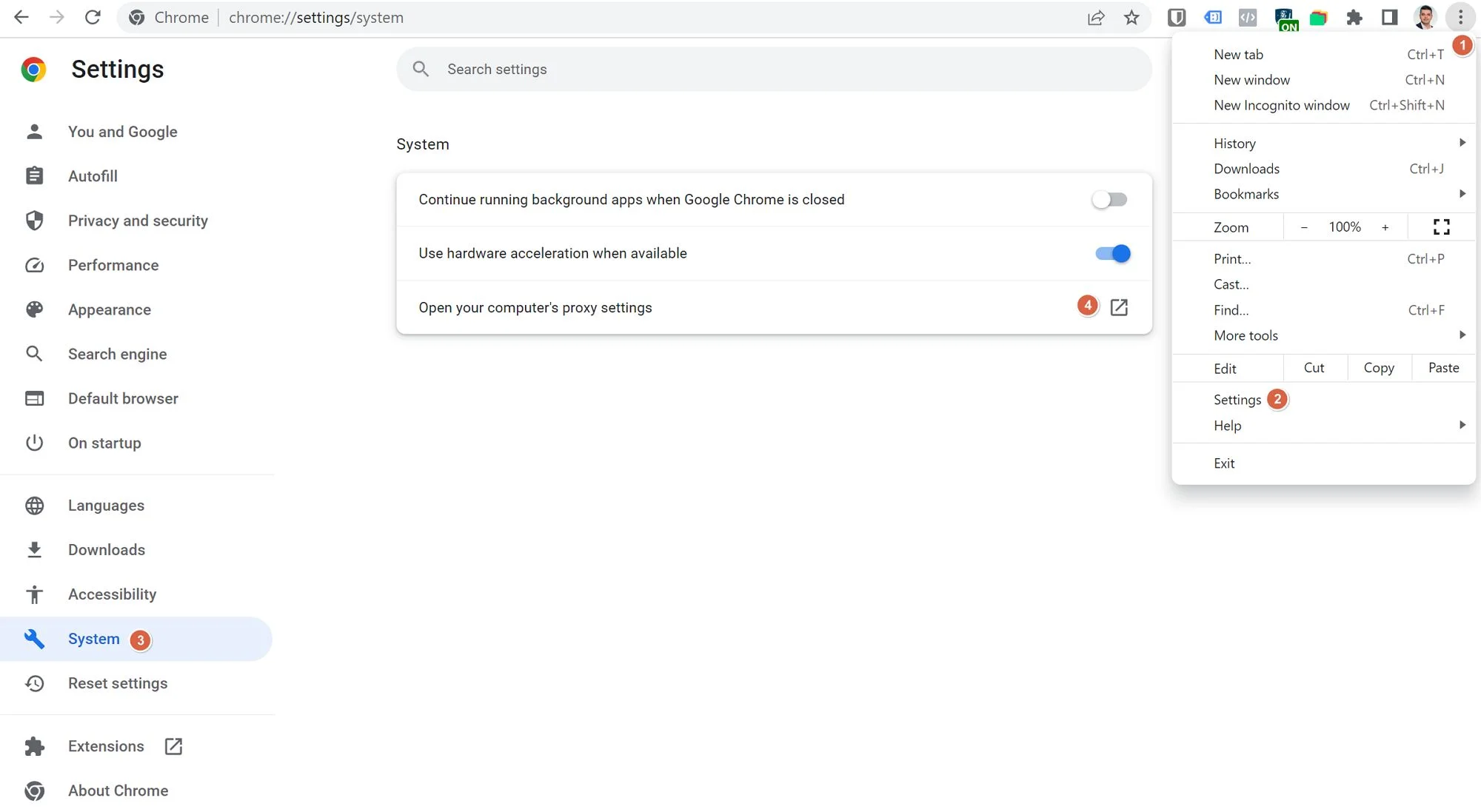Toggle hardware acceleration when available
Image resolution: width=1481 pixels, height=812 pixels.
click(1112, 253)
